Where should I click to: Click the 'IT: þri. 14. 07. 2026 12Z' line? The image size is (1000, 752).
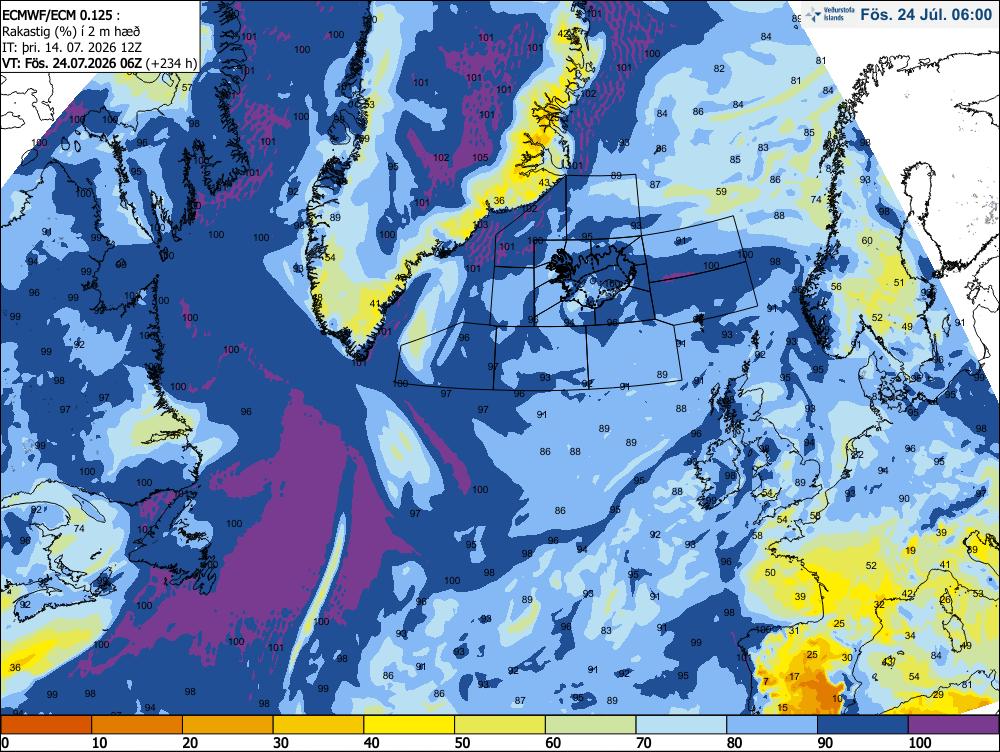tap(71, 47)
